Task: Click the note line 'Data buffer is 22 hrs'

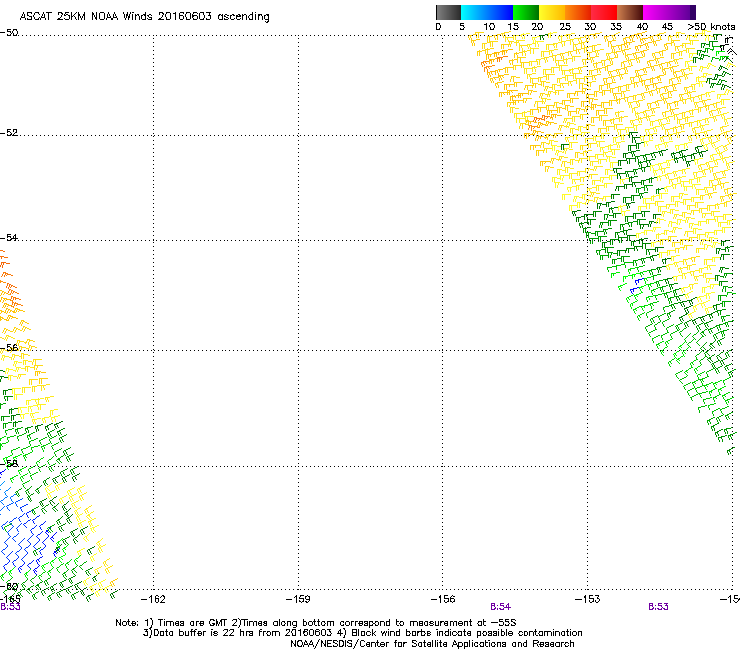Action: (x=362, y=633)
